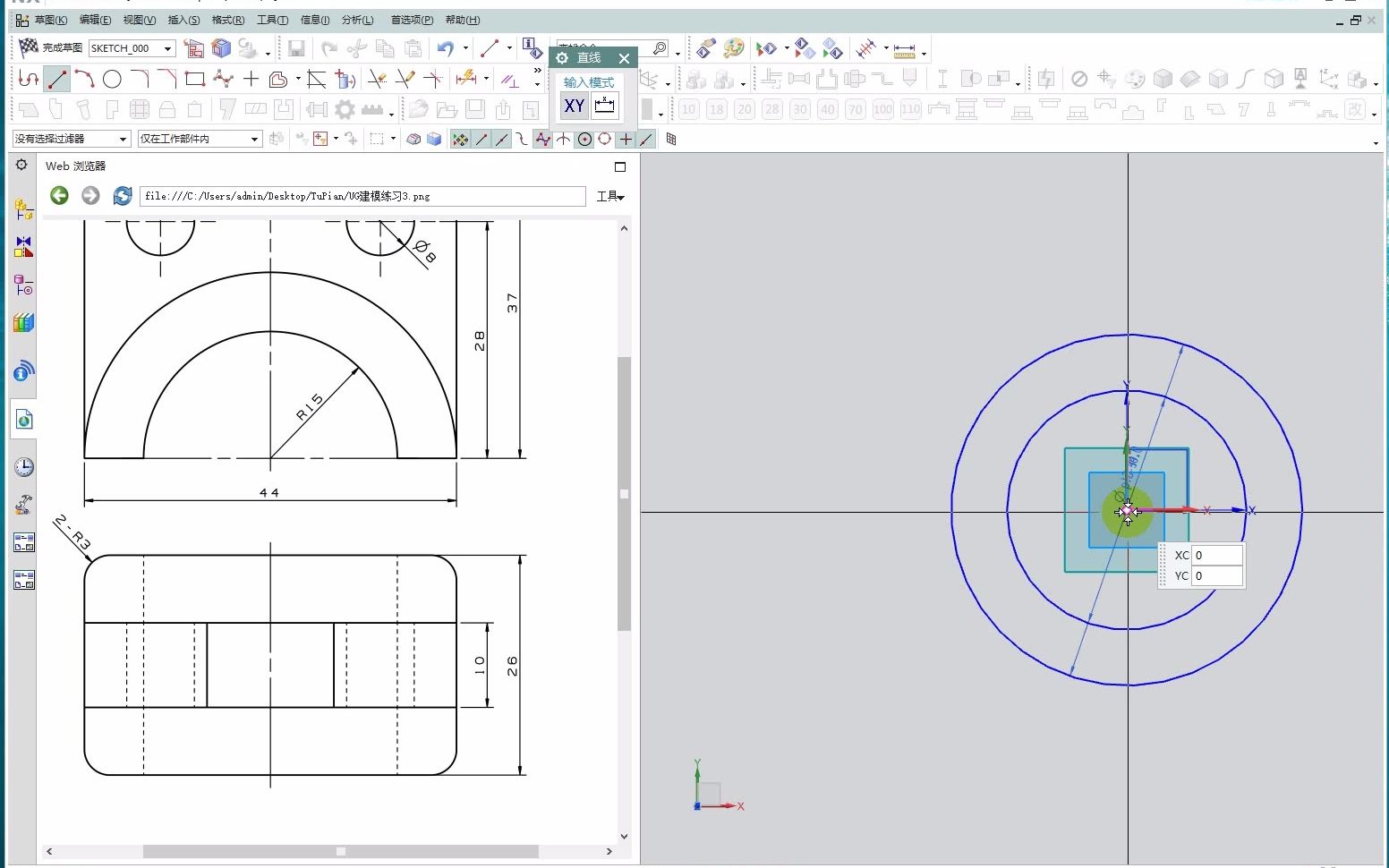The width and height of the screenshot is (1389, 868).
Task: Click the Undo arrow icon
Action: click(x=445, y=48)
